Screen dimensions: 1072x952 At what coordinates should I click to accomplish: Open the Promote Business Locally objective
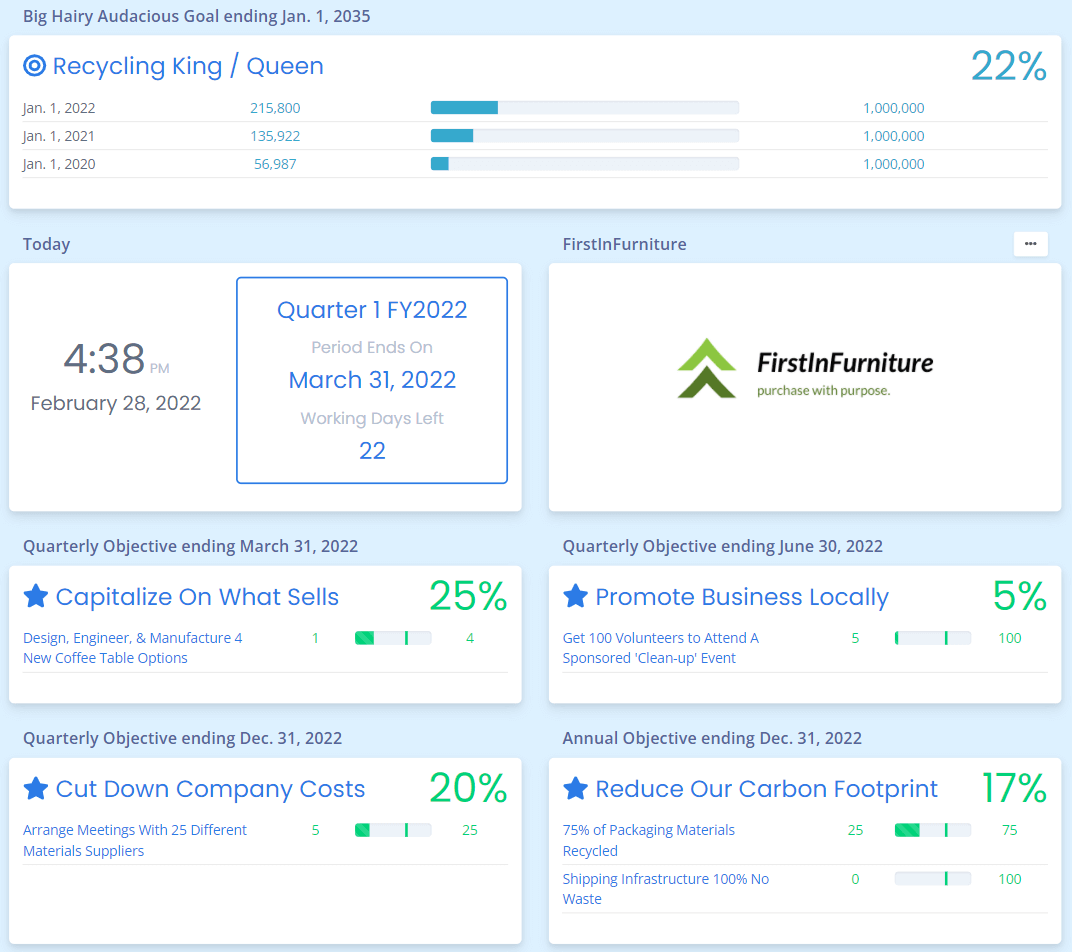pos(741,597)
